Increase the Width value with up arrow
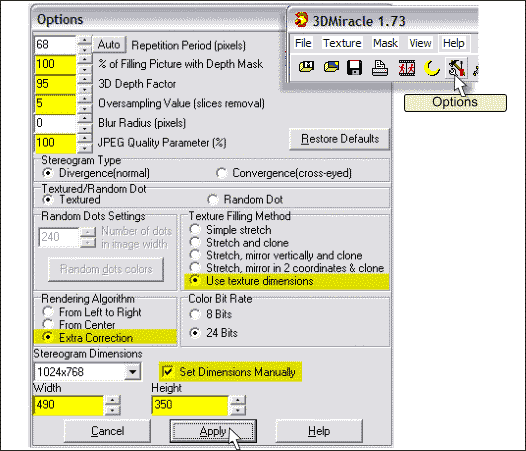Viewport: 526px width, 451px height. [x=112, y=400]
